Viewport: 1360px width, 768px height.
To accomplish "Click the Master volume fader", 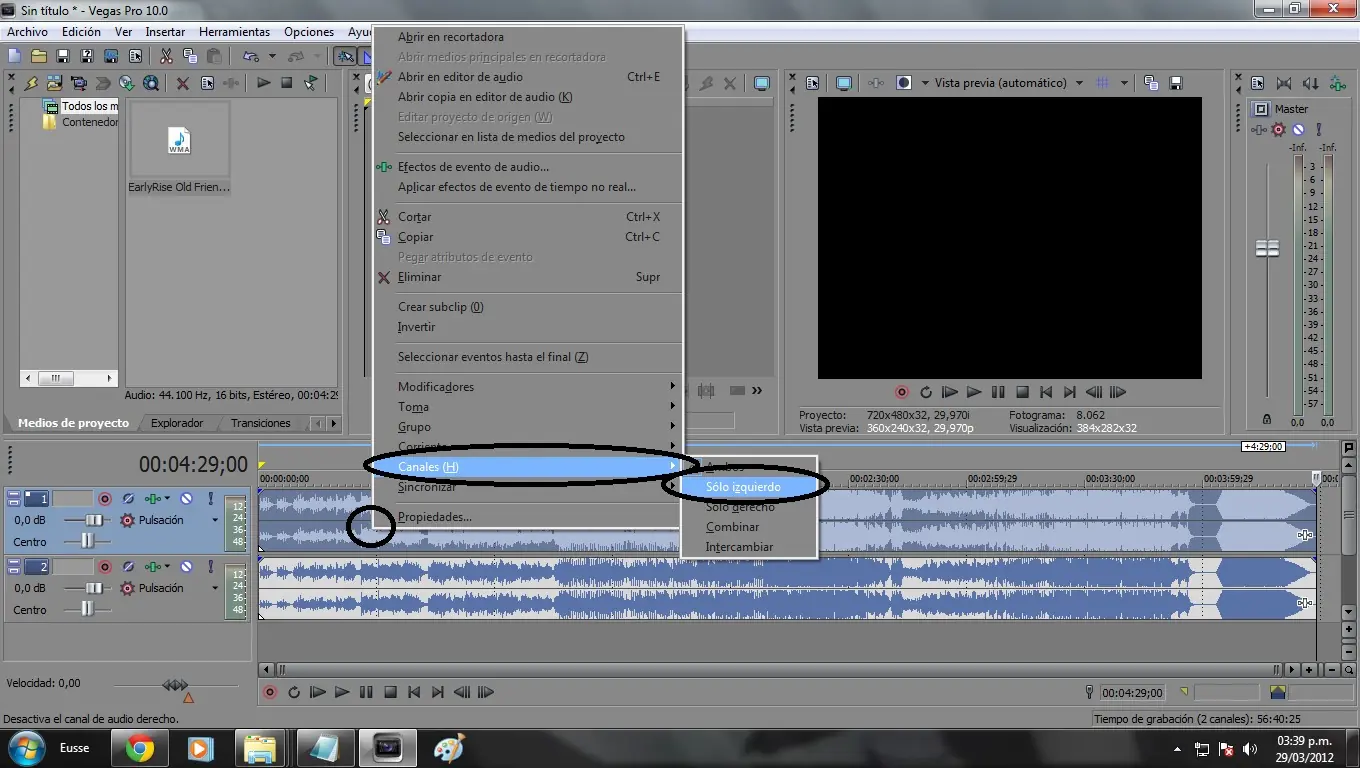I will [1268, 248].
